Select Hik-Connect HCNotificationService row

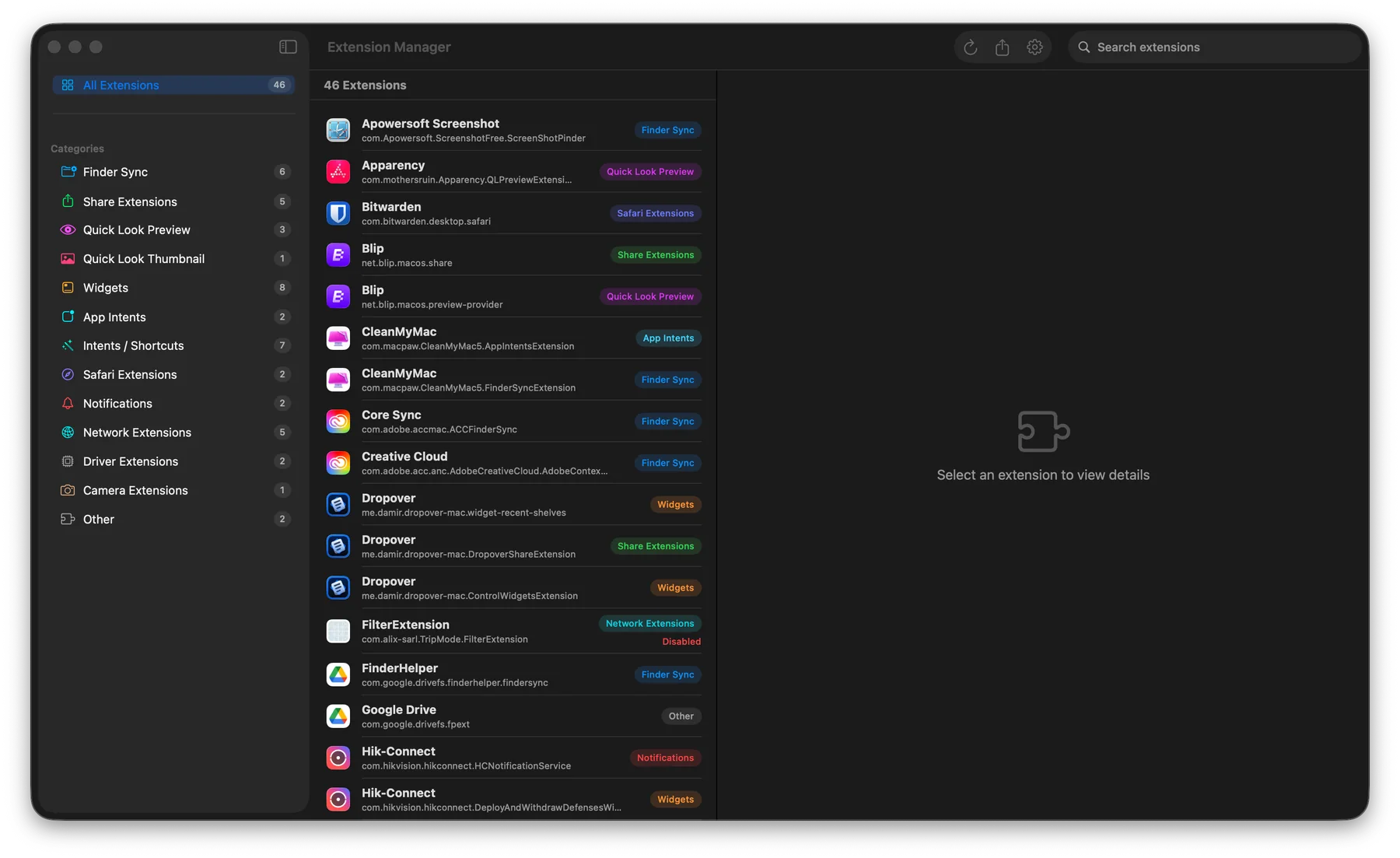513,758
